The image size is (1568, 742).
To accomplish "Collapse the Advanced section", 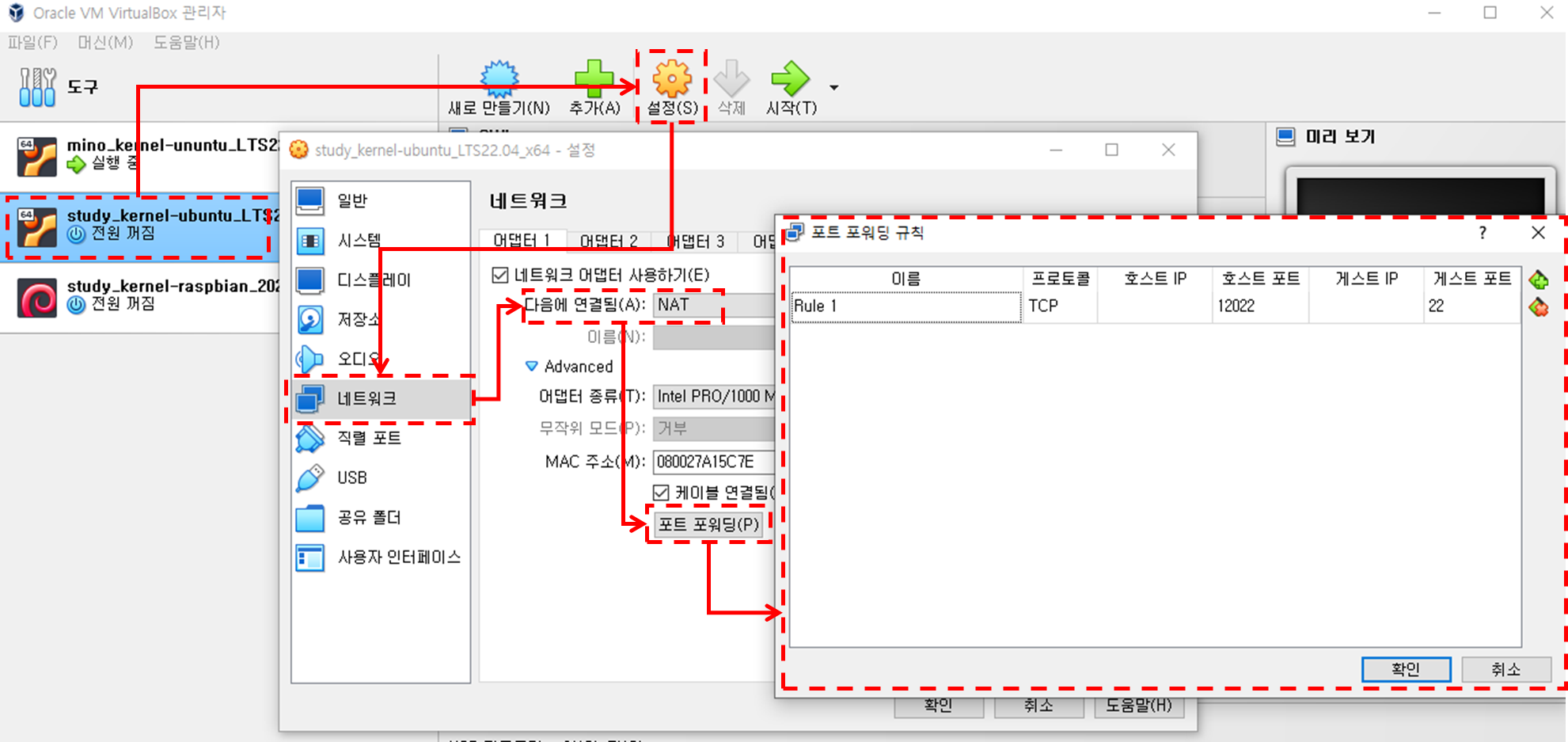I will click(x=532, y=366).
